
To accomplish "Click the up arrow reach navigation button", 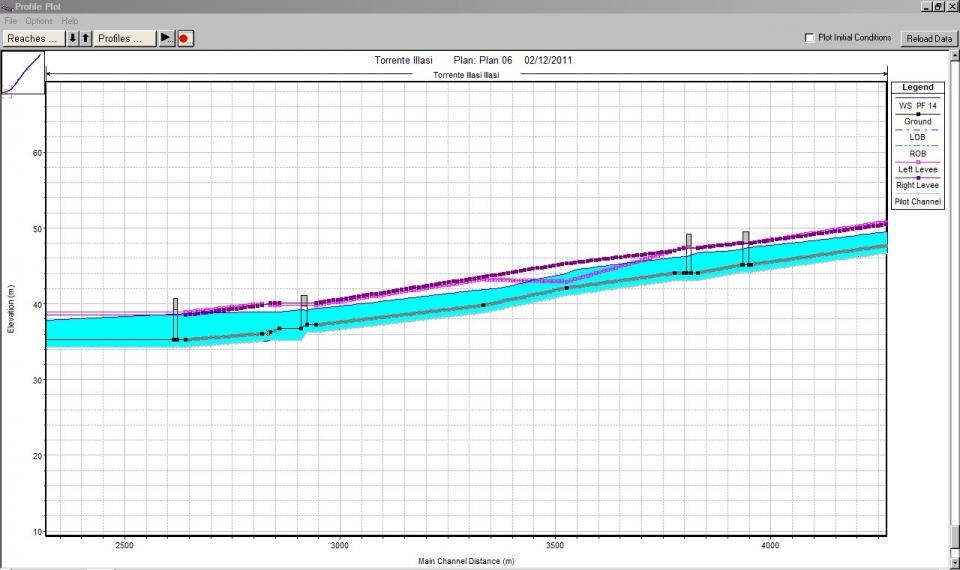I will 85,38.
